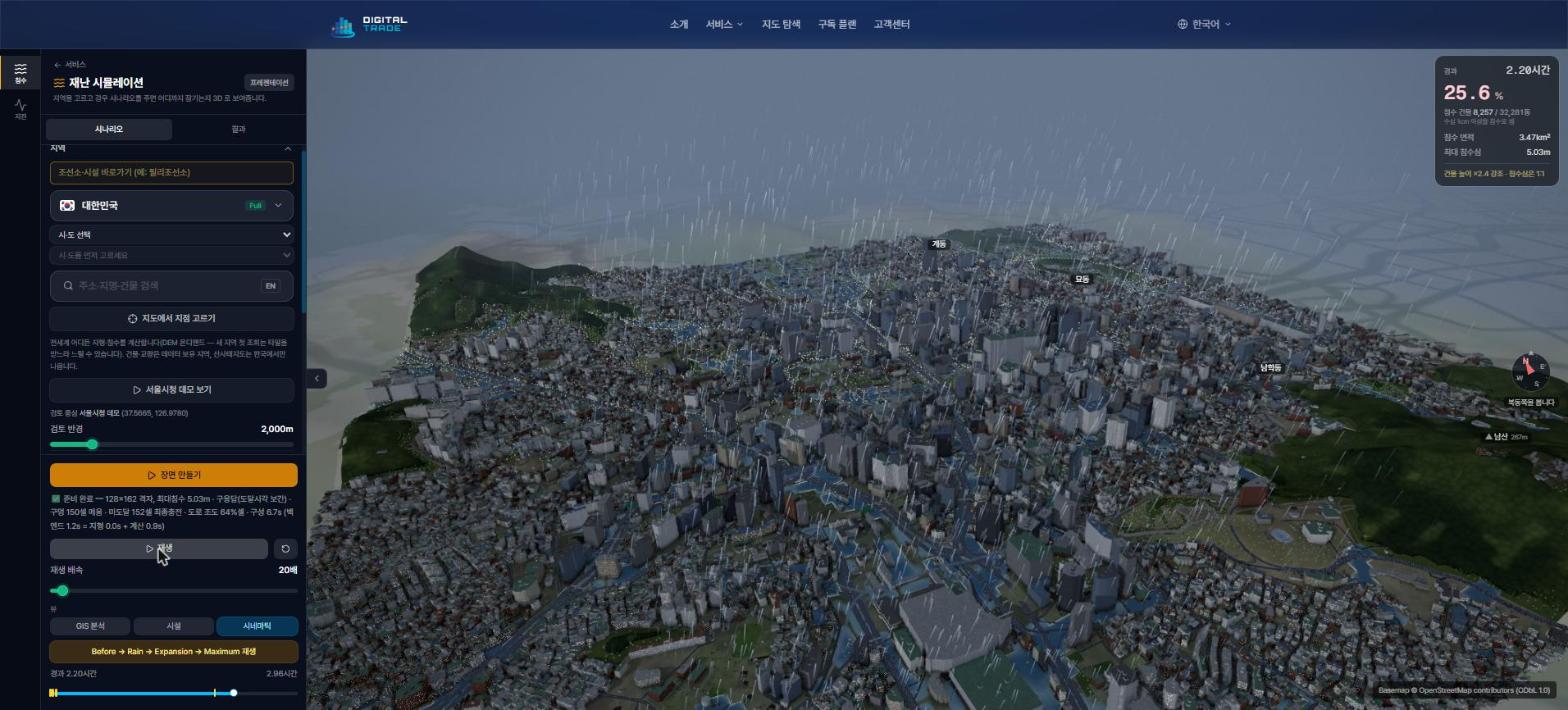Viewport: 1568px width, 710px height.
Task: Click the 25.6 % flooded percentage value
Action: pyautogui.click(x=1473, y=93)
